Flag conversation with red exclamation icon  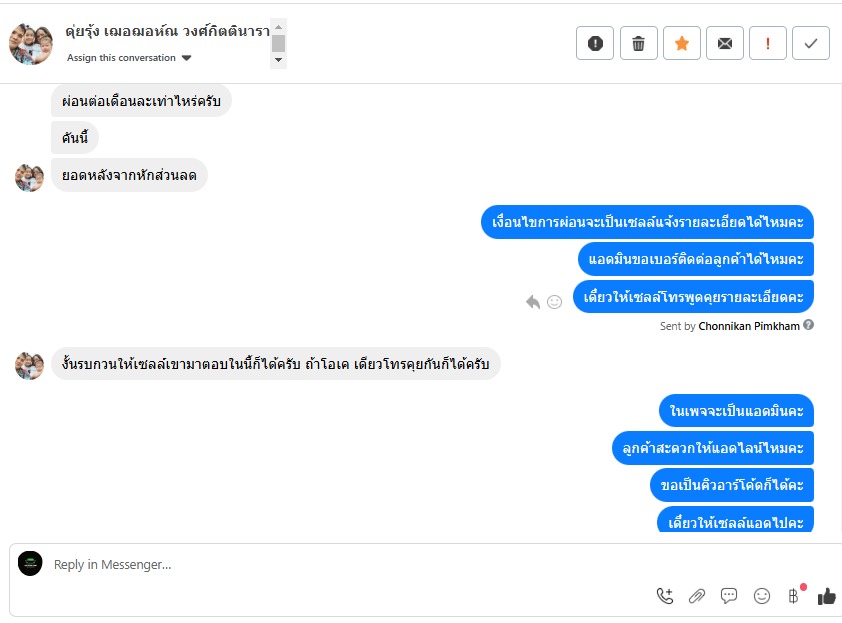[768, 43]
